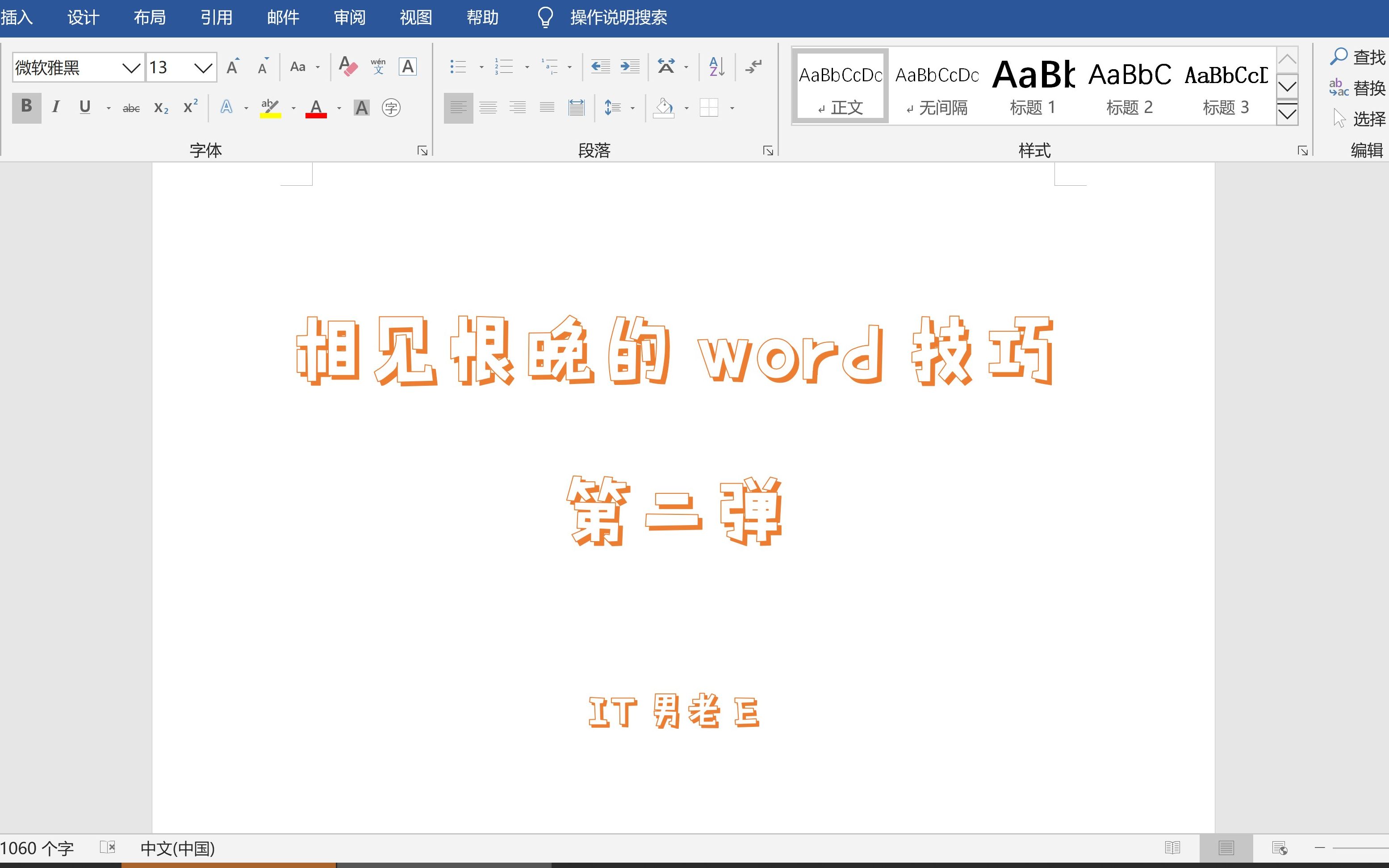Enable center paragraph alignment

click(488, 108)
